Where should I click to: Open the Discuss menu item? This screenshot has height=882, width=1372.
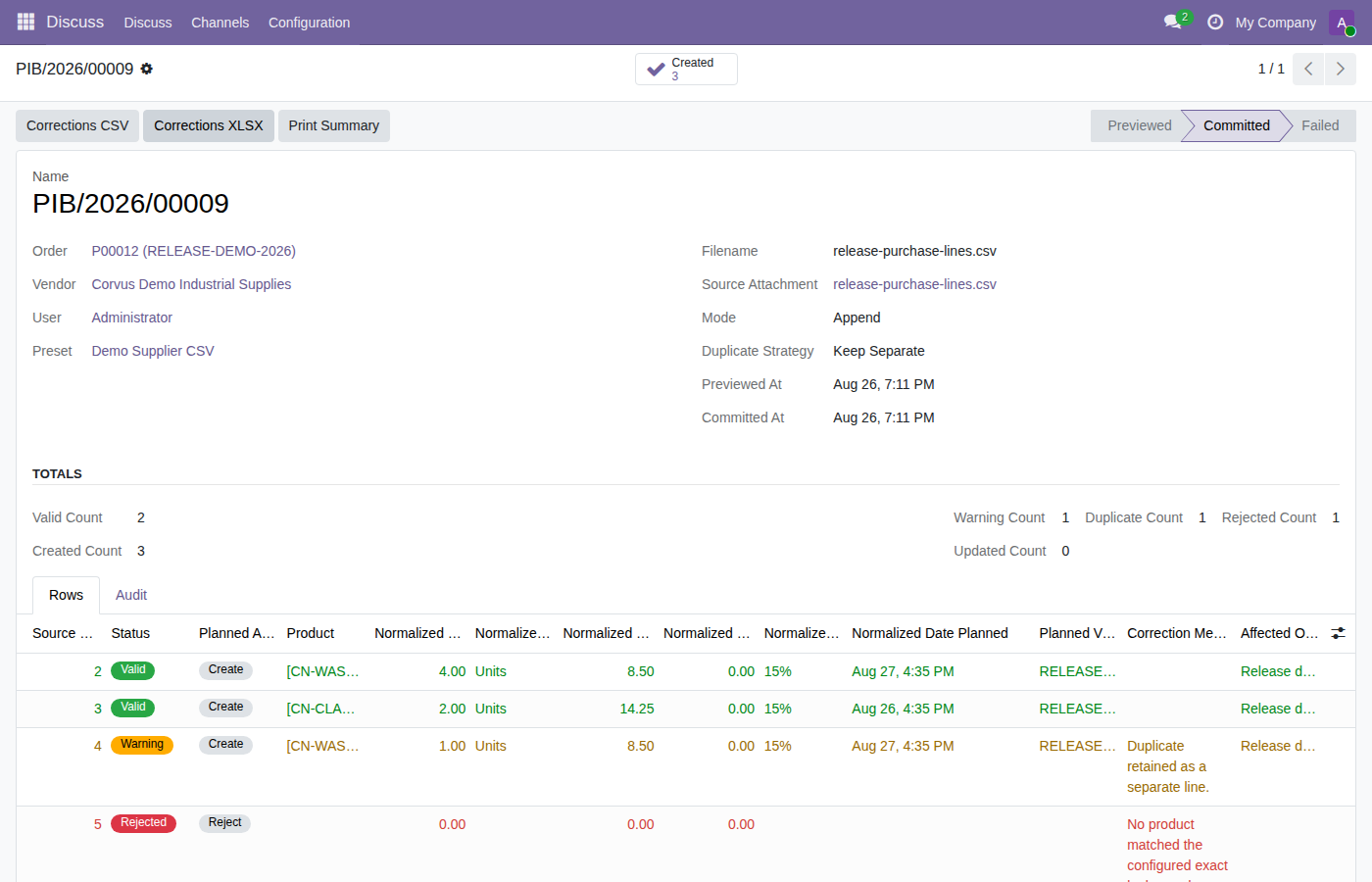click(x=148, y=23)
